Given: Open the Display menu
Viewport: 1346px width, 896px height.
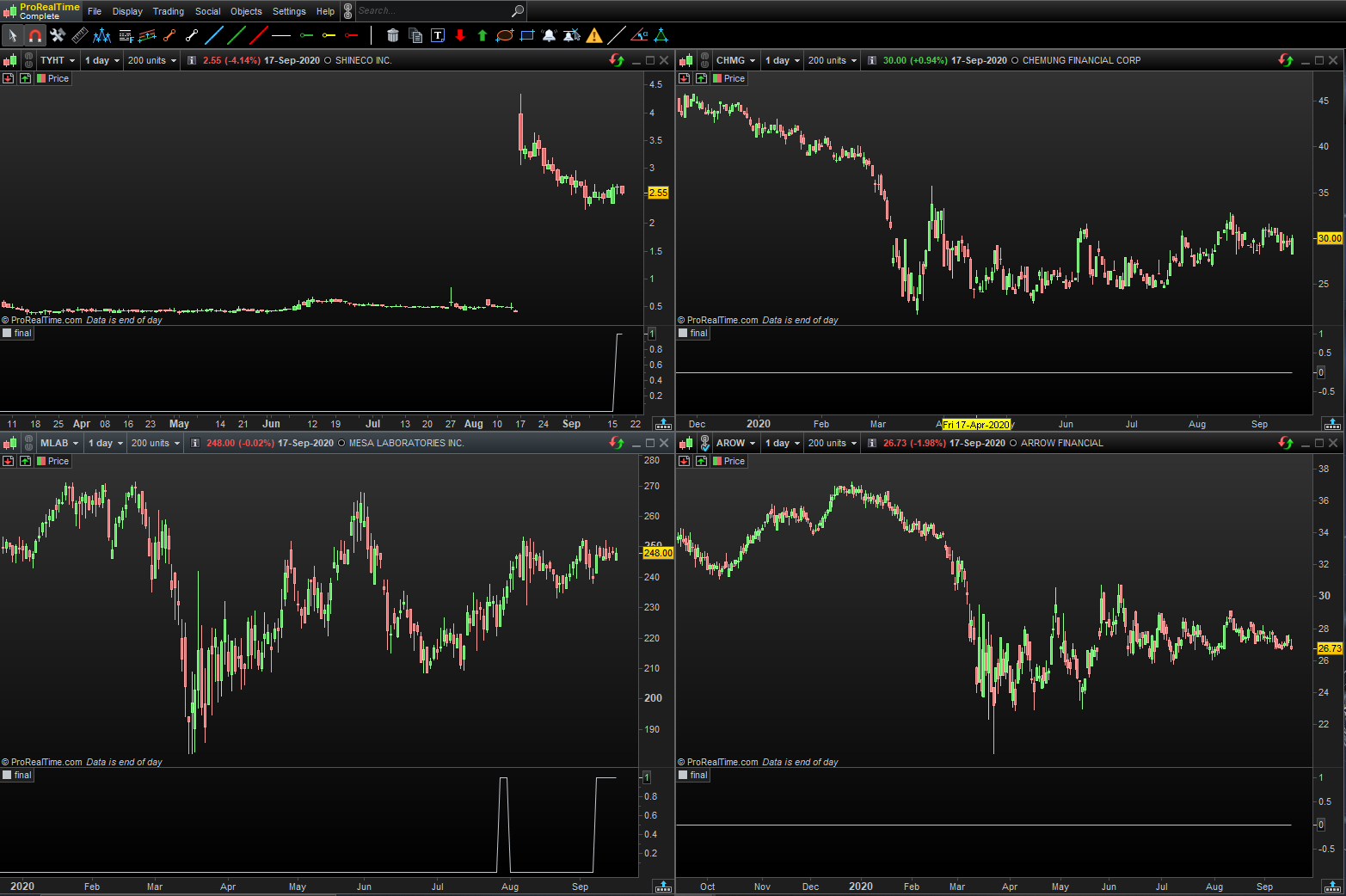Looking at the screenshot, I should pos(127,11).
